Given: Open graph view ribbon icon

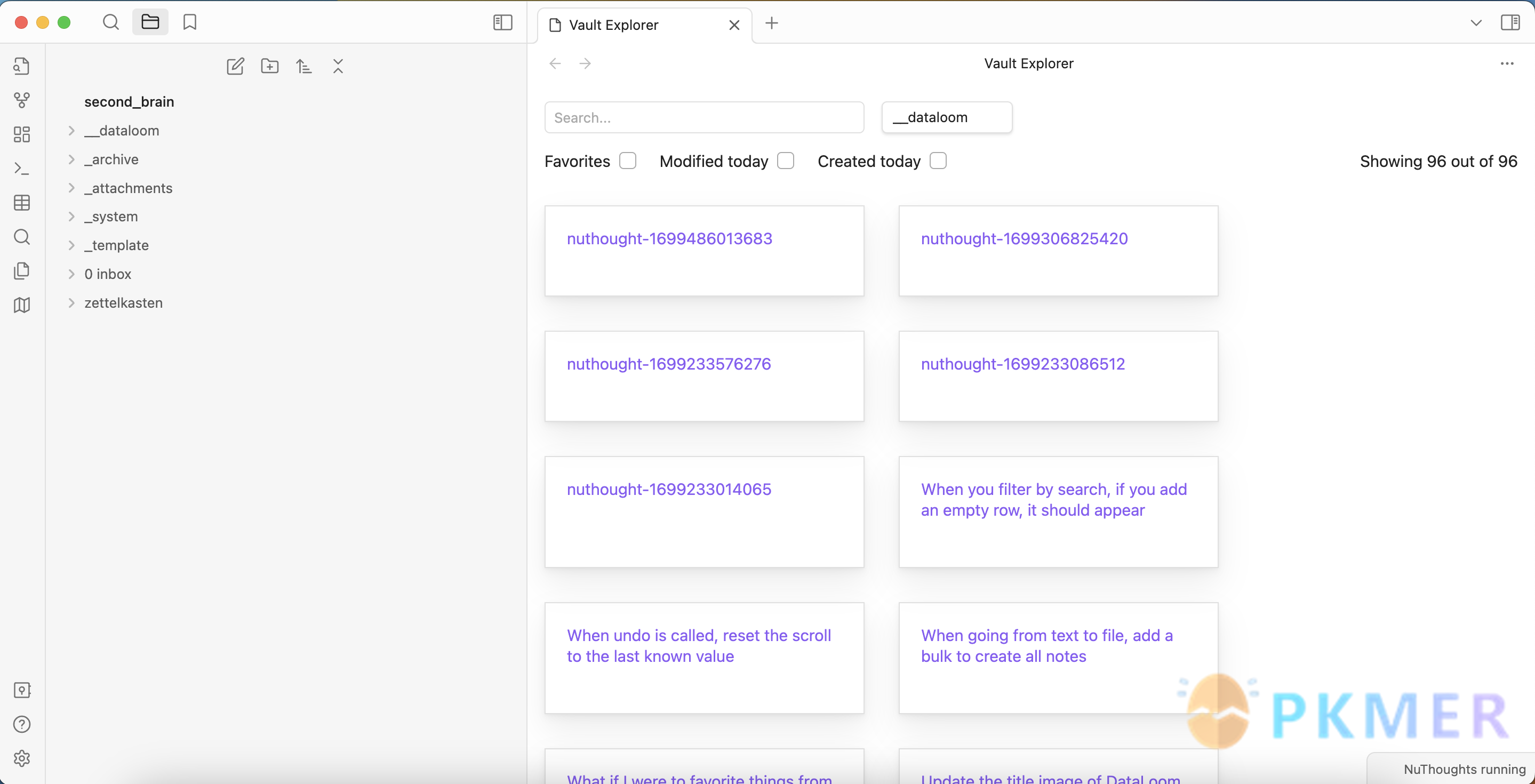Looking at the screenshot, I should click(22, 100).
